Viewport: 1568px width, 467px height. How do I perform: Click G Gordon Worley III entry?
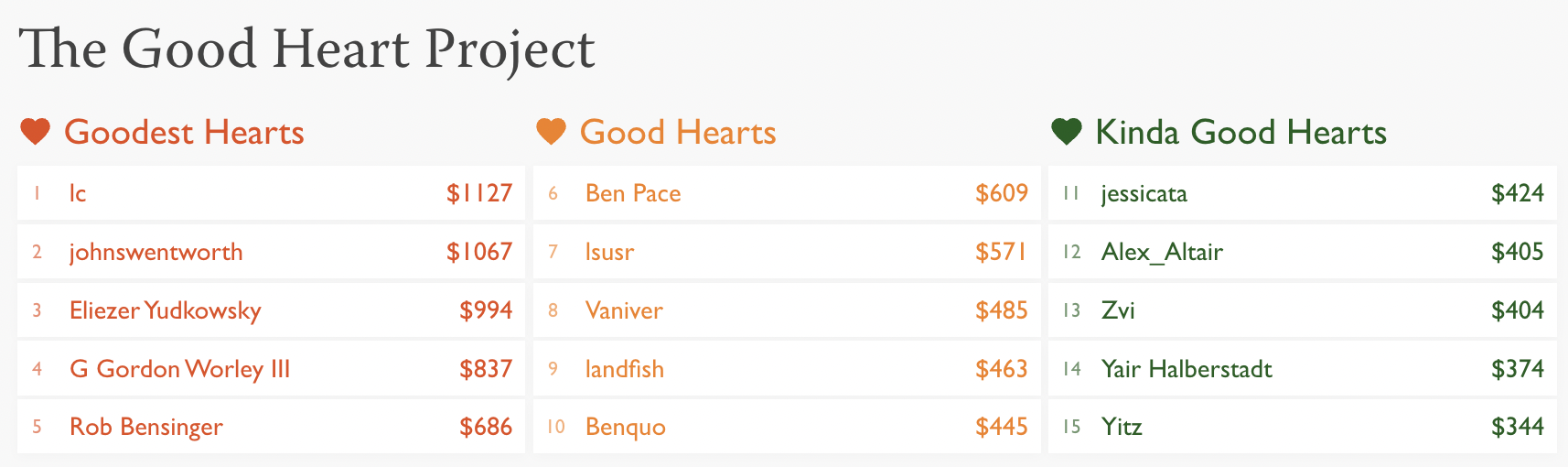tap(179, 369)
